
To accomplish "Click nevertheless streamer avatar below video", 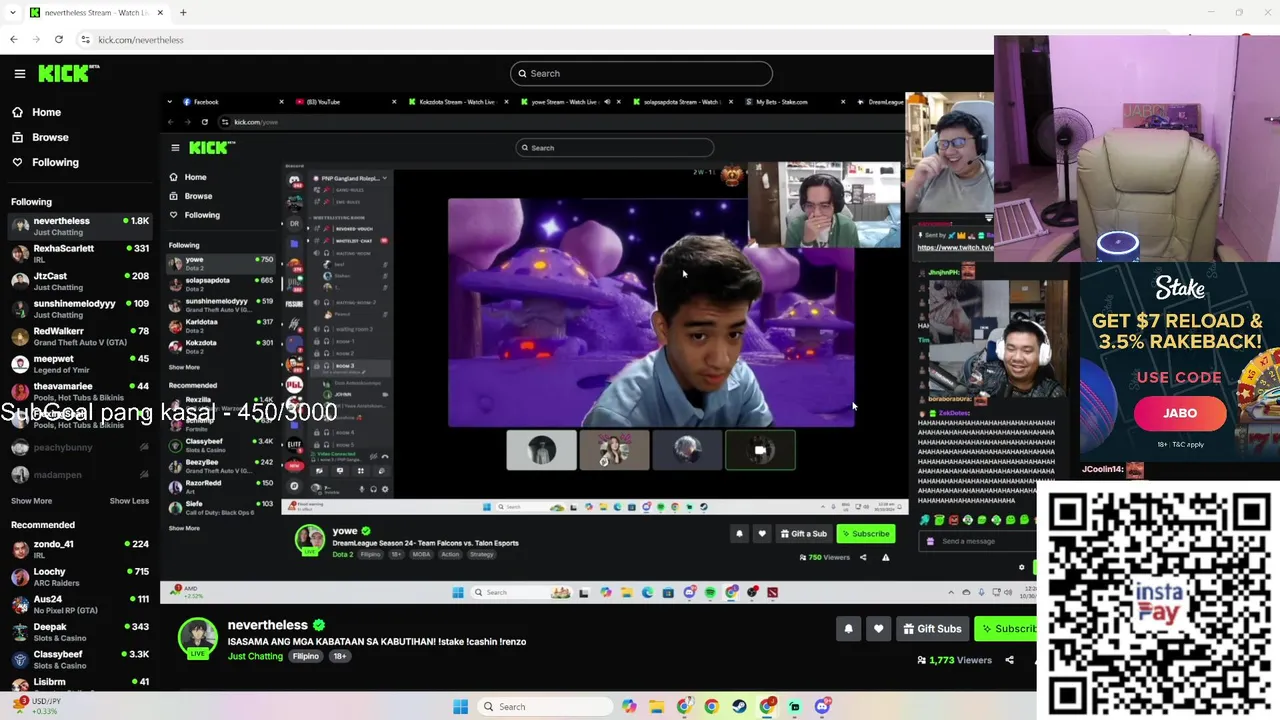I will (x=198, y=638).
